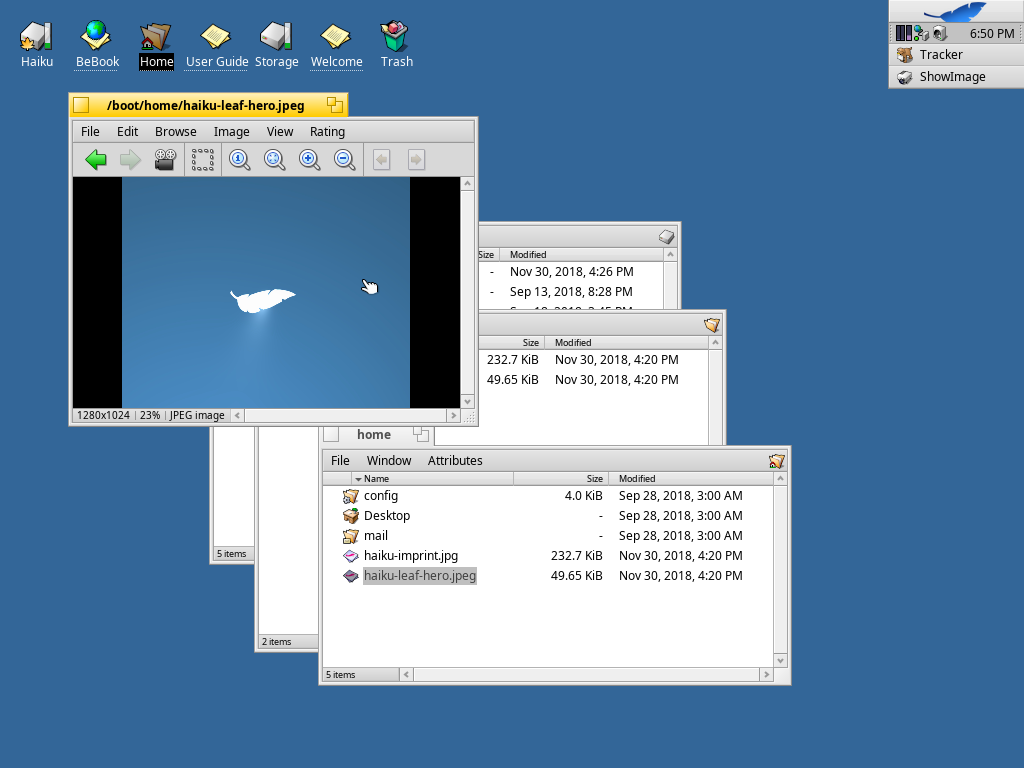1024x768 pixels.
Task: Show image at original size
Action: point(240,159)
